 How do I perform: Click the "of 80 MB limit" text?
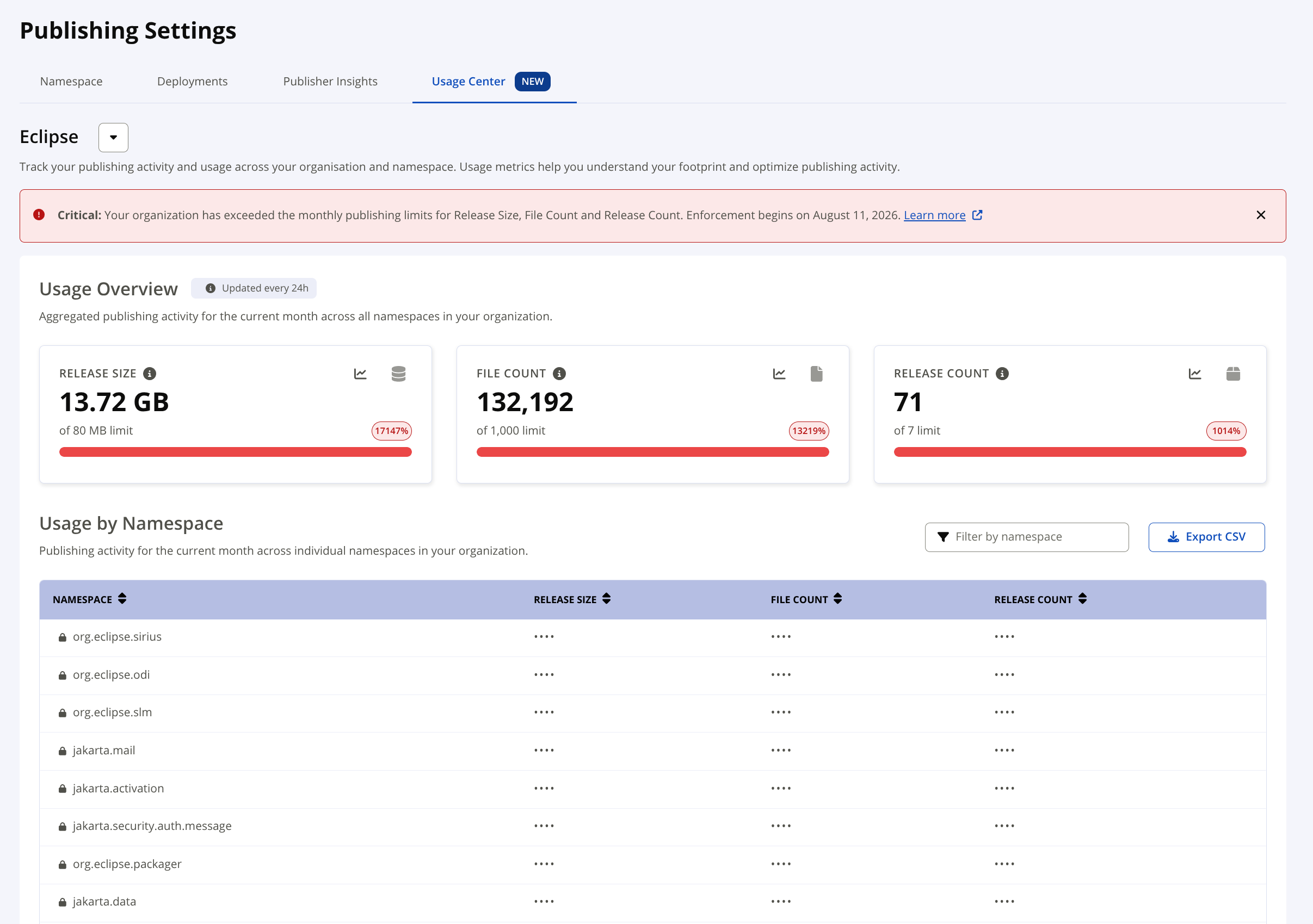coord(96,431)
